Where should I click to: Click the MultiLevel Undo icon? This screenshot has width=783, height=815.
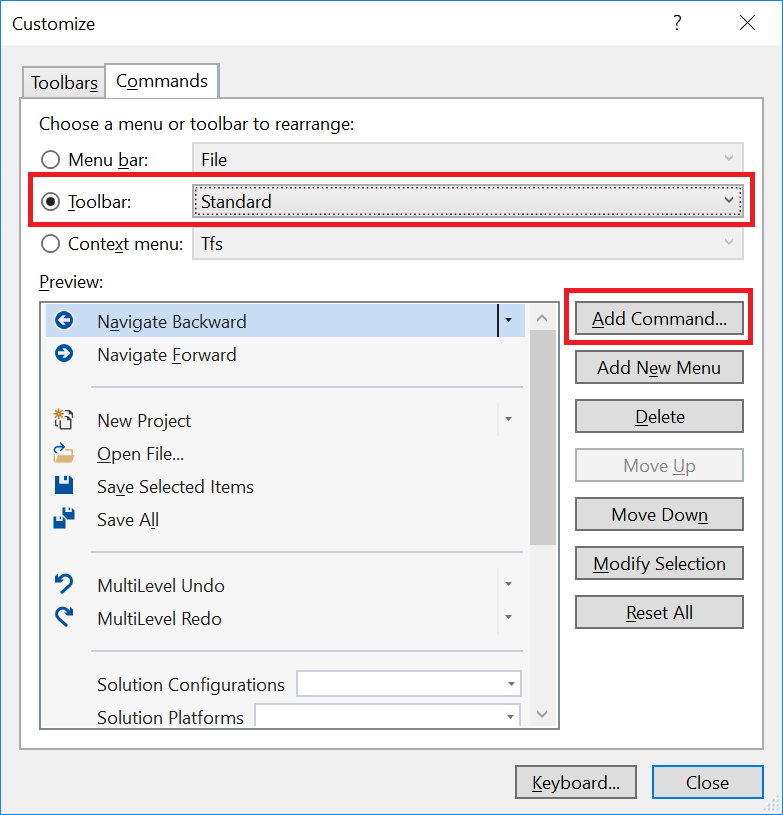click(x=64, y=583)
